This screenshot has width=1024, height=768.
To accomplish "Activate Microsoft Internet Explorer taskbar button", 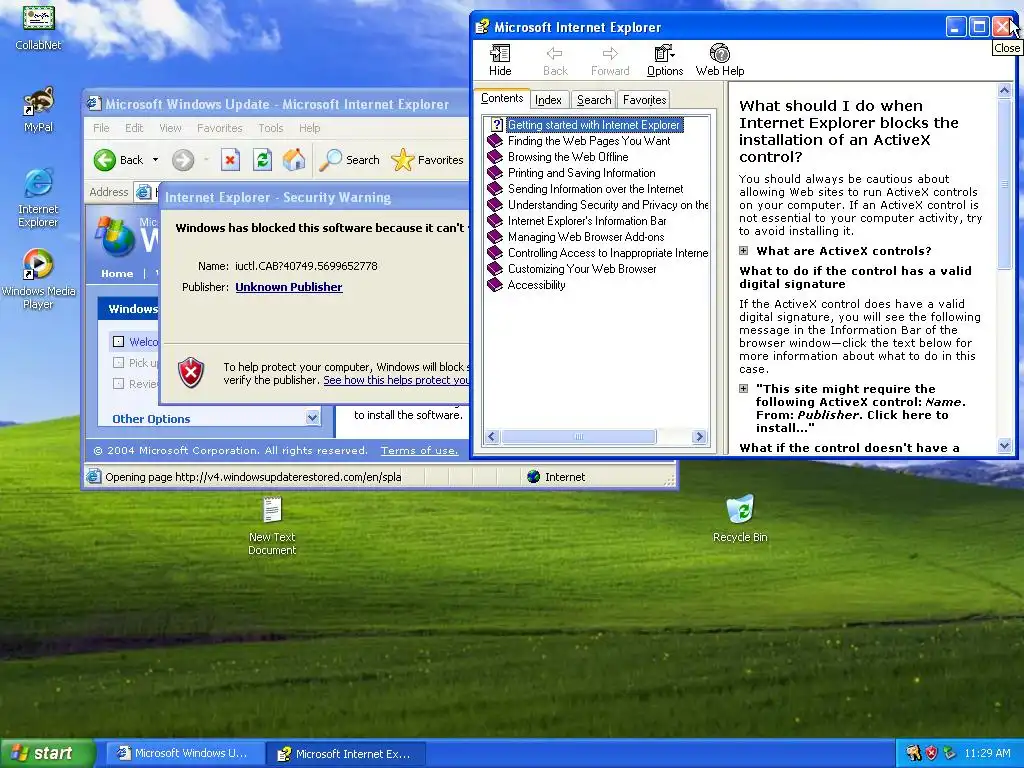I will [x=346, y=754].
